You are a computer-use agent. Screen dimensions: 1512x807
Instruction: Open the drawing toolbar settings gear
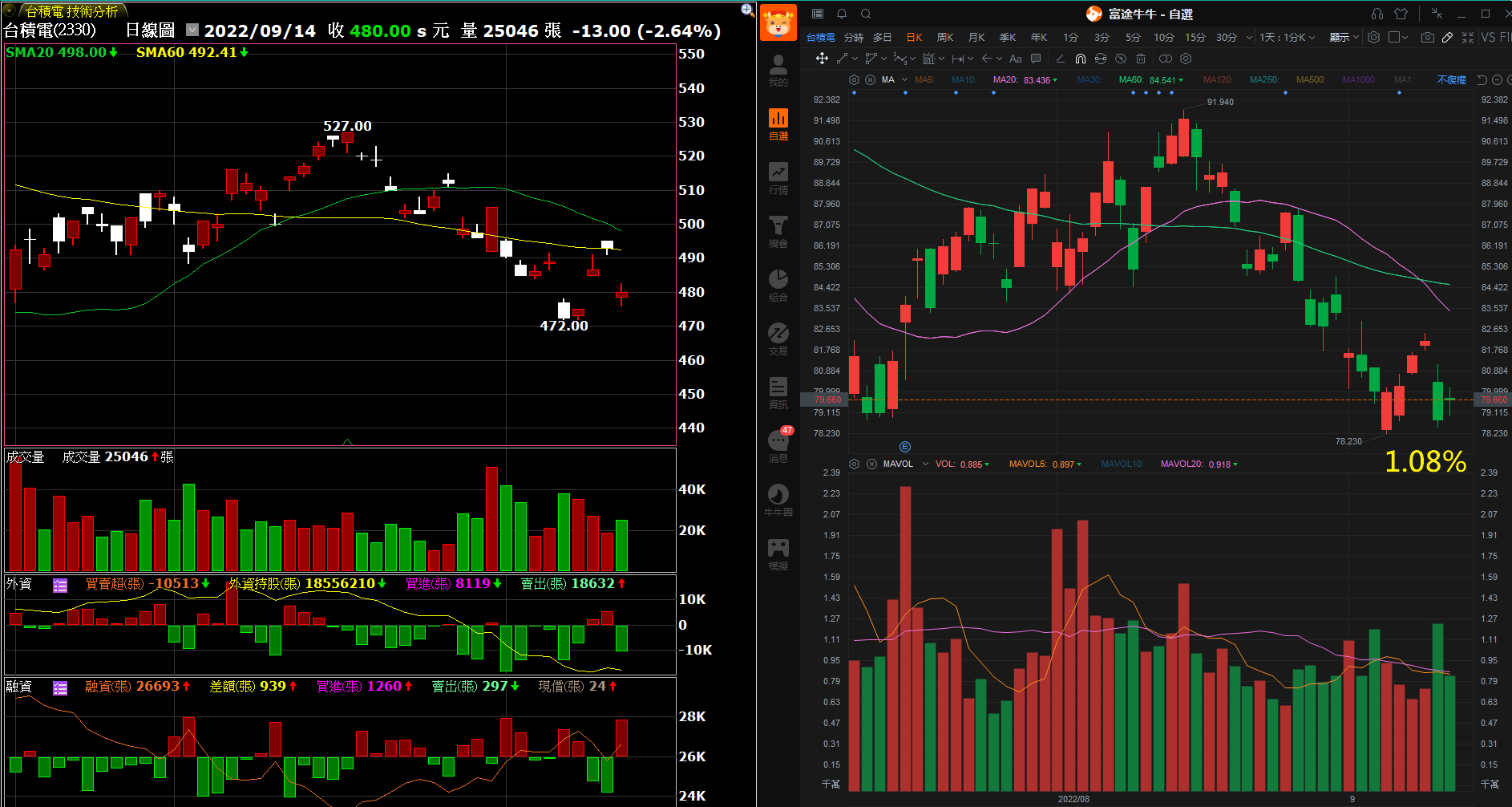click(1186, 59)
